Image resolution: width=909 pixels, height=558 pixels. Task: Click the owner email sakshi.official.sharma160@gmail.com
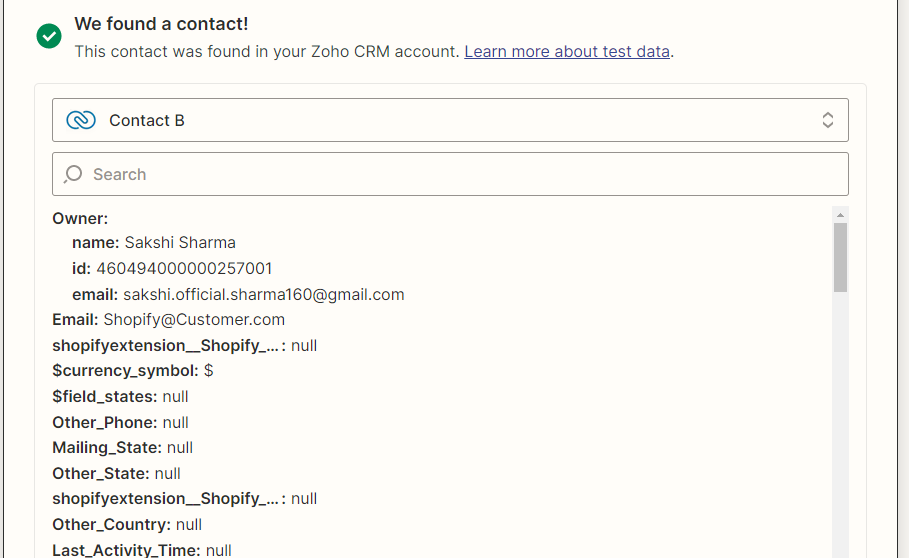point(264,294)
